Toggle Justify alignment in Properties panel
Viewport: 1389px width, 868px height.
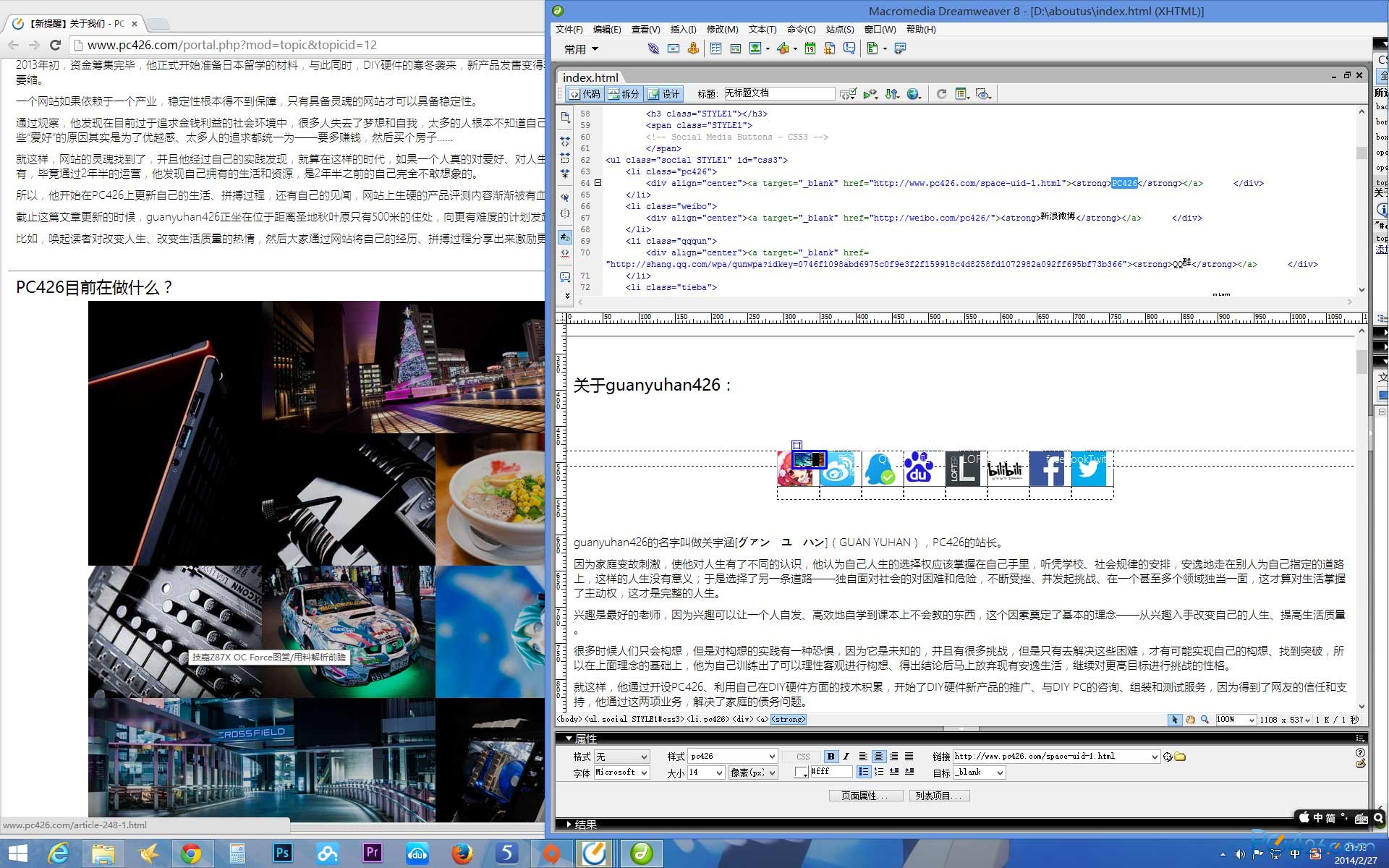point(909,757)
